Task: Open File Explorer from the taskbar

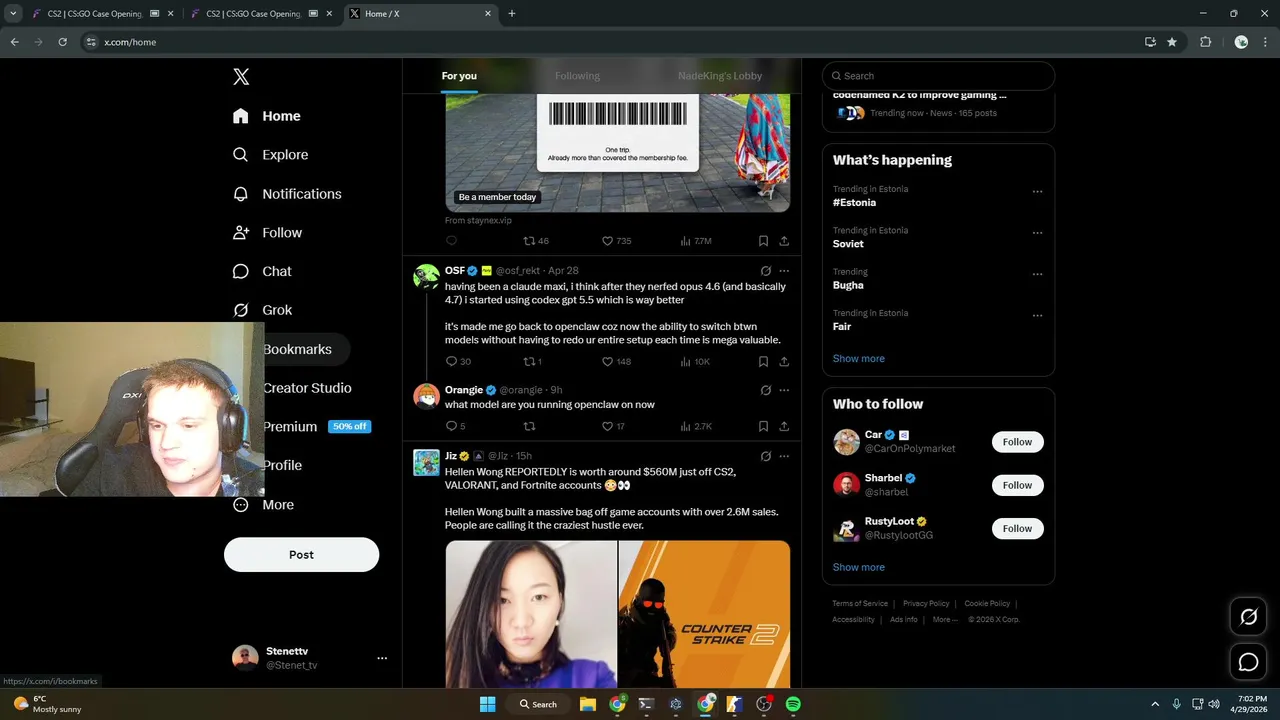Action: coord(587,704)
